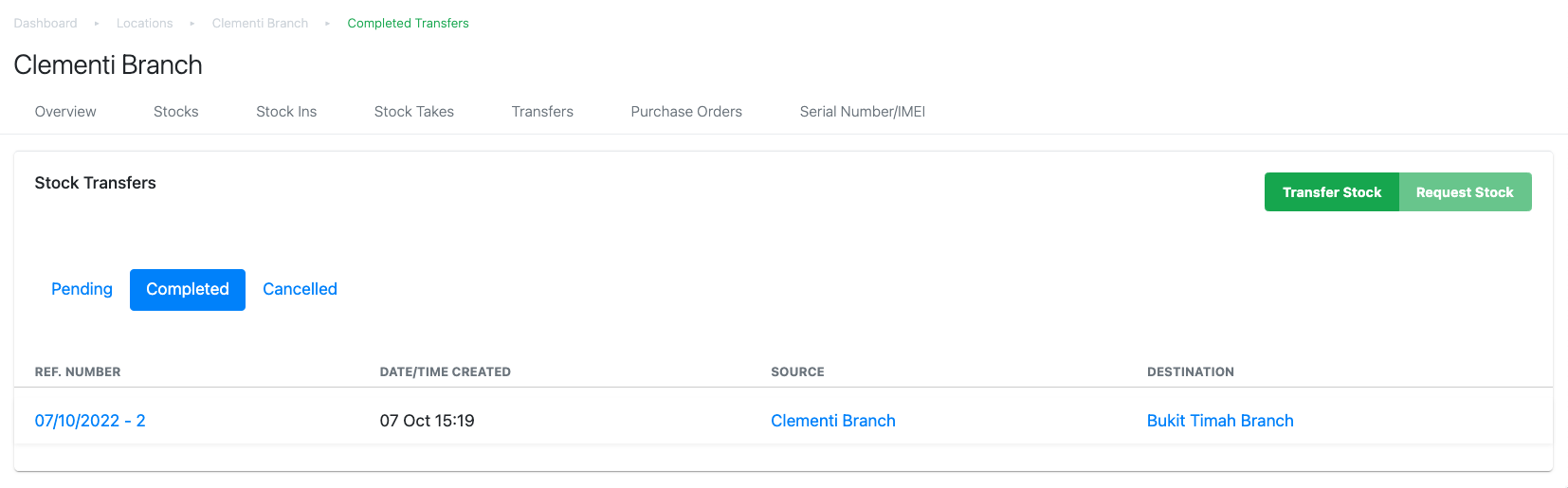The height and width of the screenshot is (488, 1568).
Task: Show Pending stock transfers
Action: [82, 289]
